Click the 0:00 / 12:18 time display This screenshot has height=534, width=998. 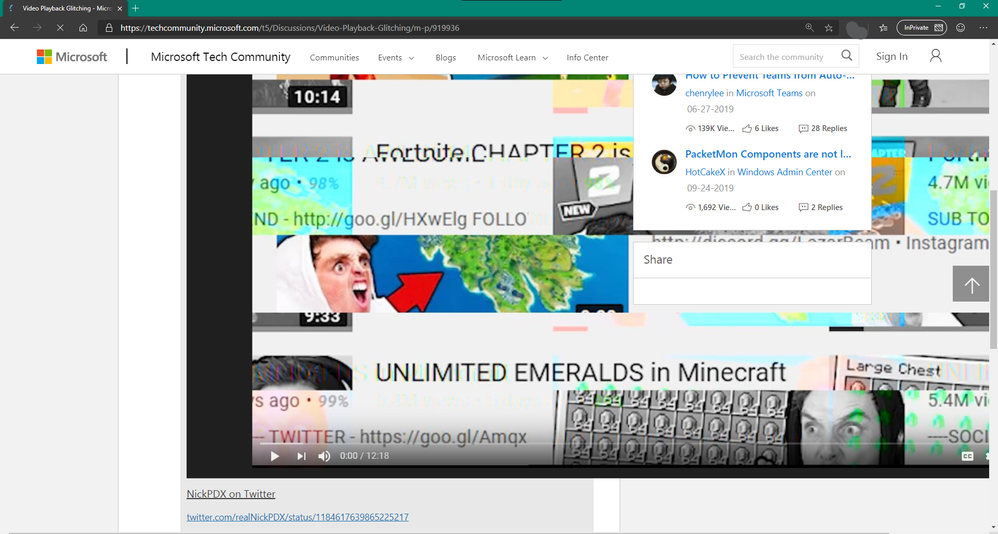pyautogui.click(x=364, y=456)
